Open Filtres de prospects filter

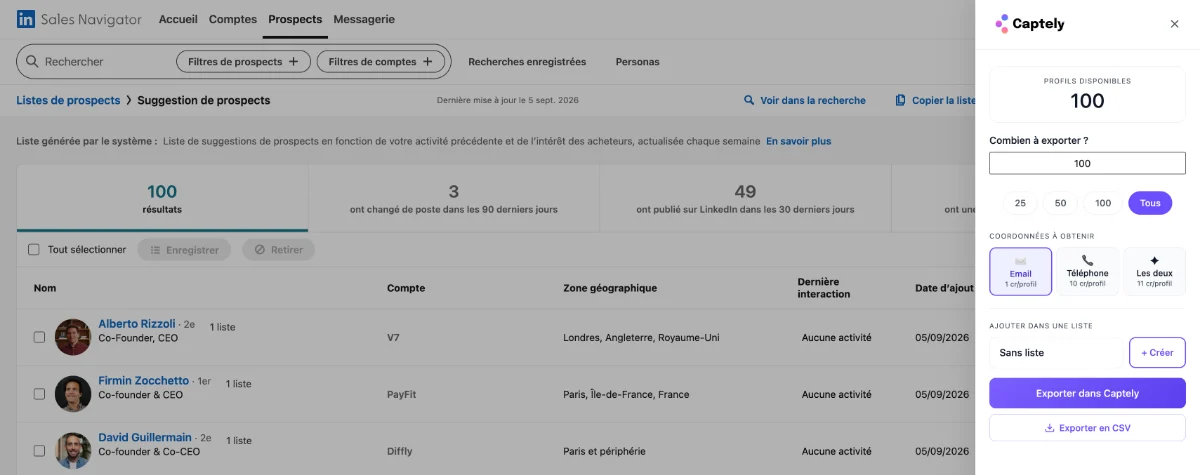pos(244,62)
